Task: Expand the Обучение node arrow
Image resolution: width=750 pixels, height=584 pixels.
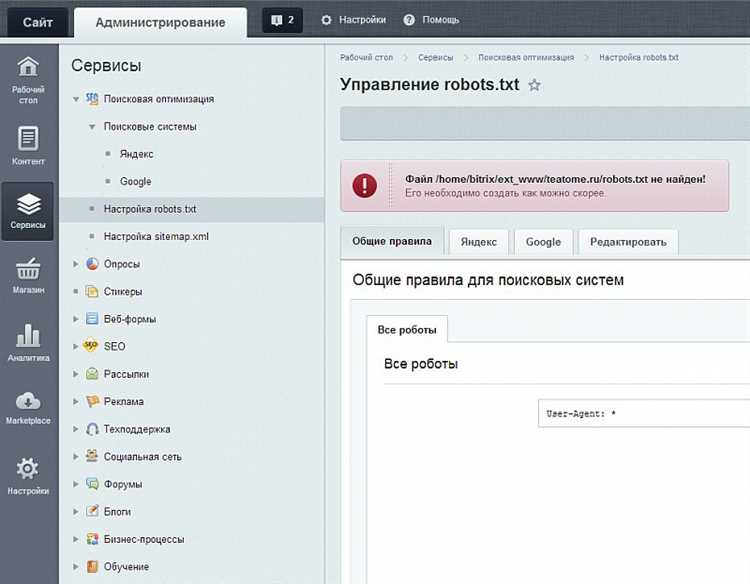Action: click(x=76, y=566)
